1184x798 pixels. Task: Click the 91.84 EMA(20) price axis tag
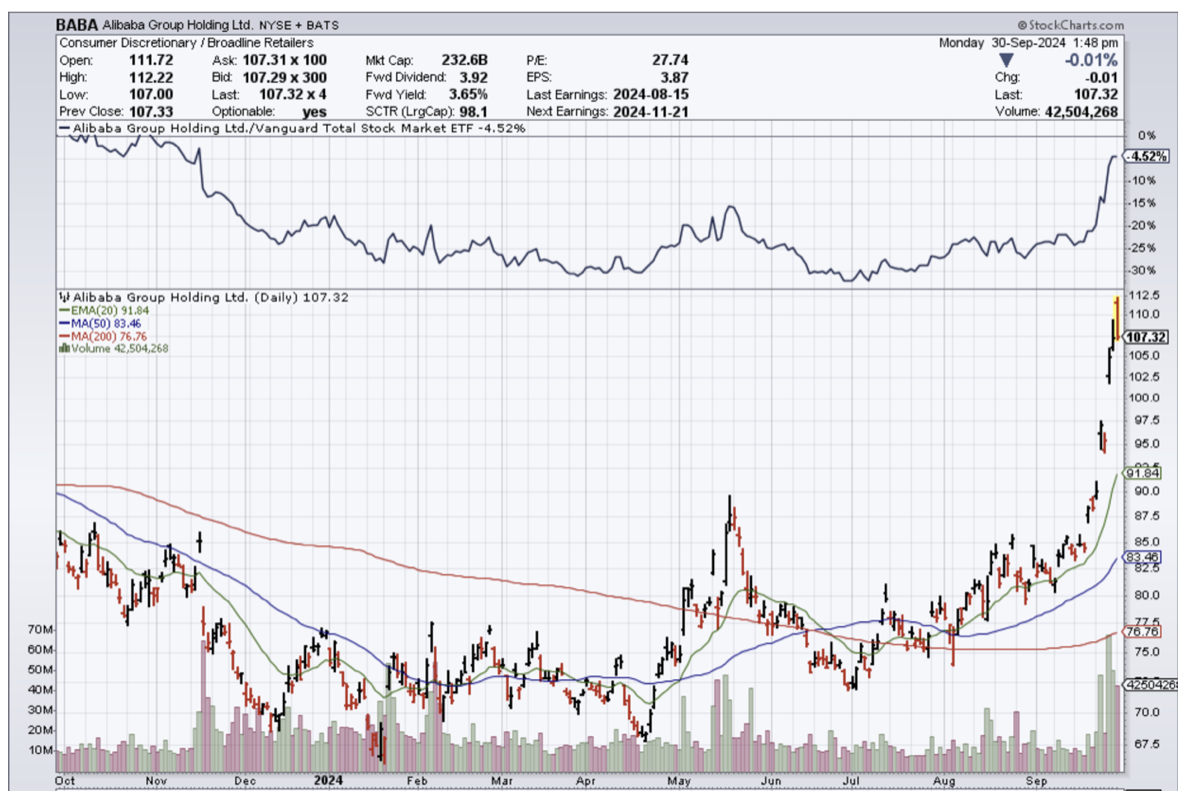[x=1143, y=473]
